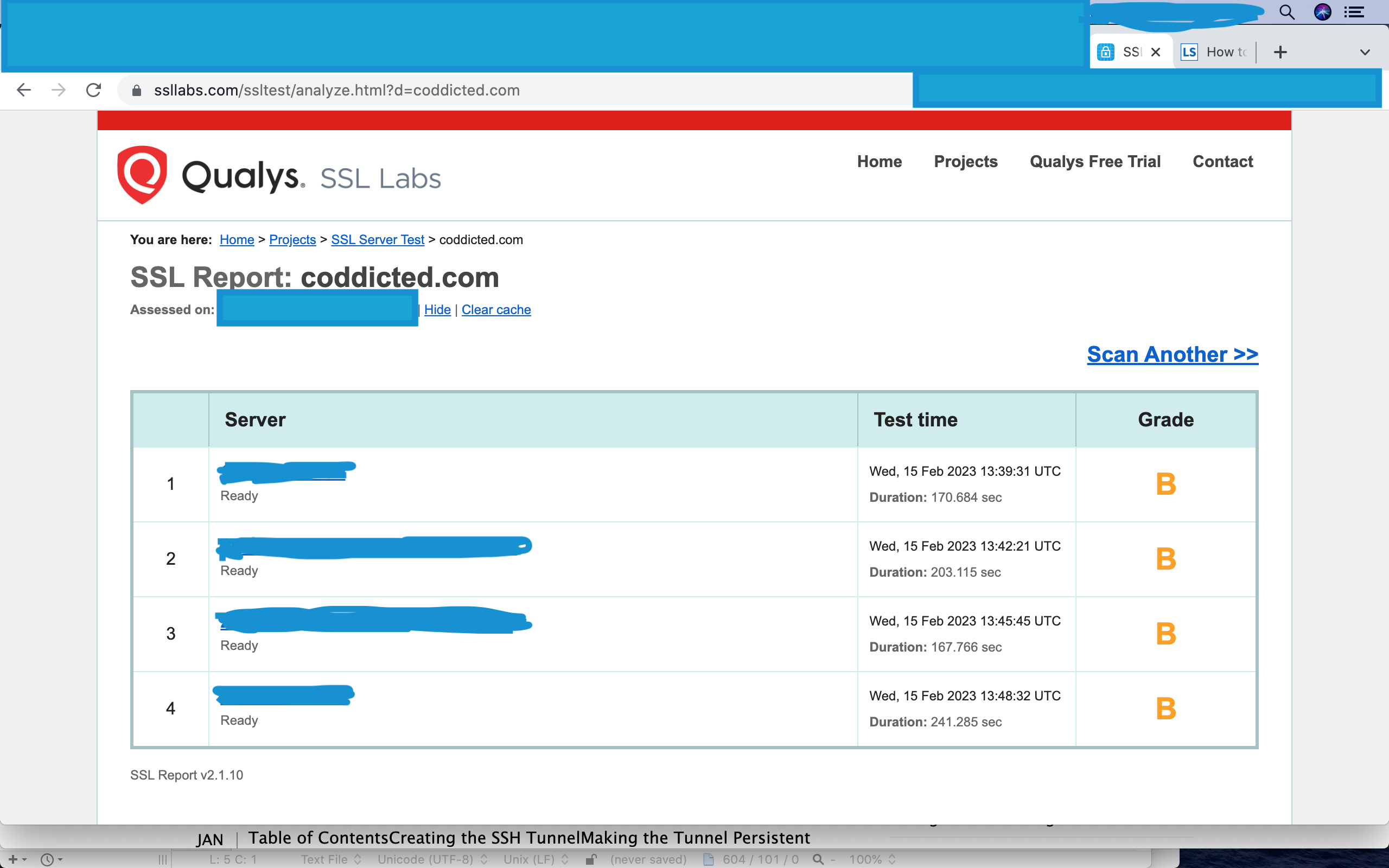Open Projects in the top navigation
Viewport: 1389px width, 868px height.
[965, 161]
